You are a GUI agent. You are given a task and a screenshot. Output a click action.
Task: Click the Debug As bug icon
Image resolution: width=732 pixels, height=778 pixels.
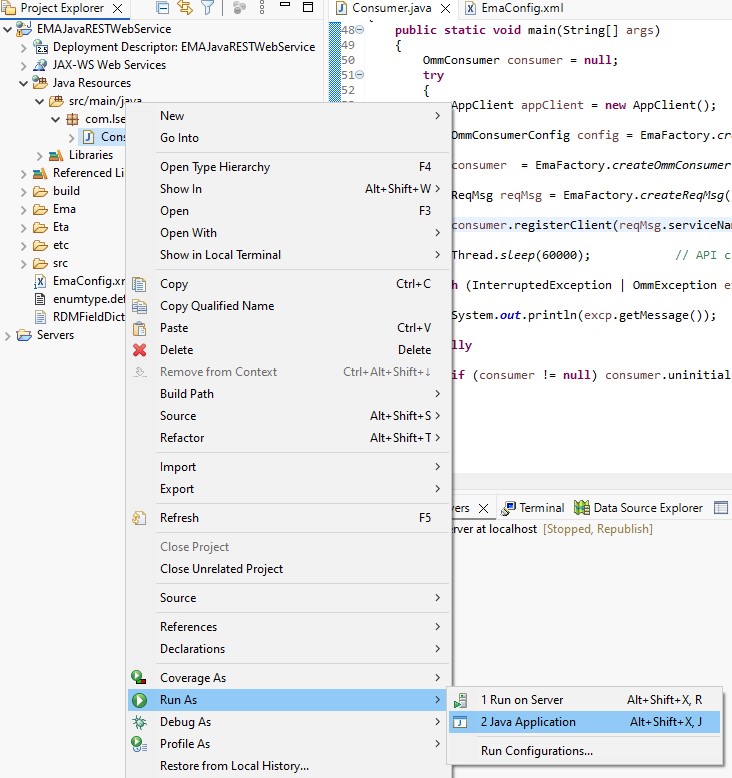(x=139, y=722)
